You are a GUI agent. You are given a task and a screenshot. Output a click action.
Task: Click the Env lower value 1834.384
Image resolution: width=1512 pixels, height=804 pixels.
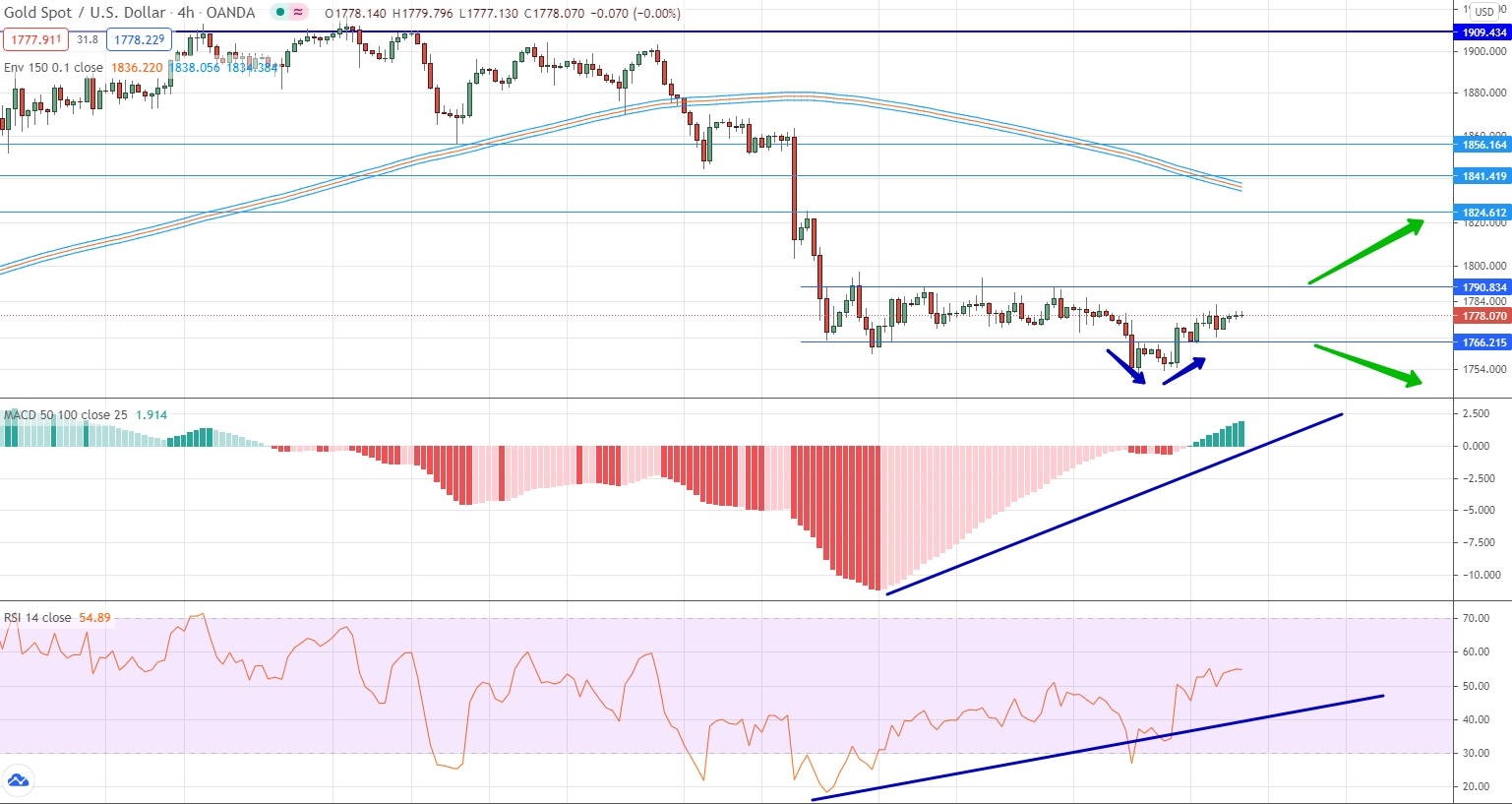tap(252, 68)
